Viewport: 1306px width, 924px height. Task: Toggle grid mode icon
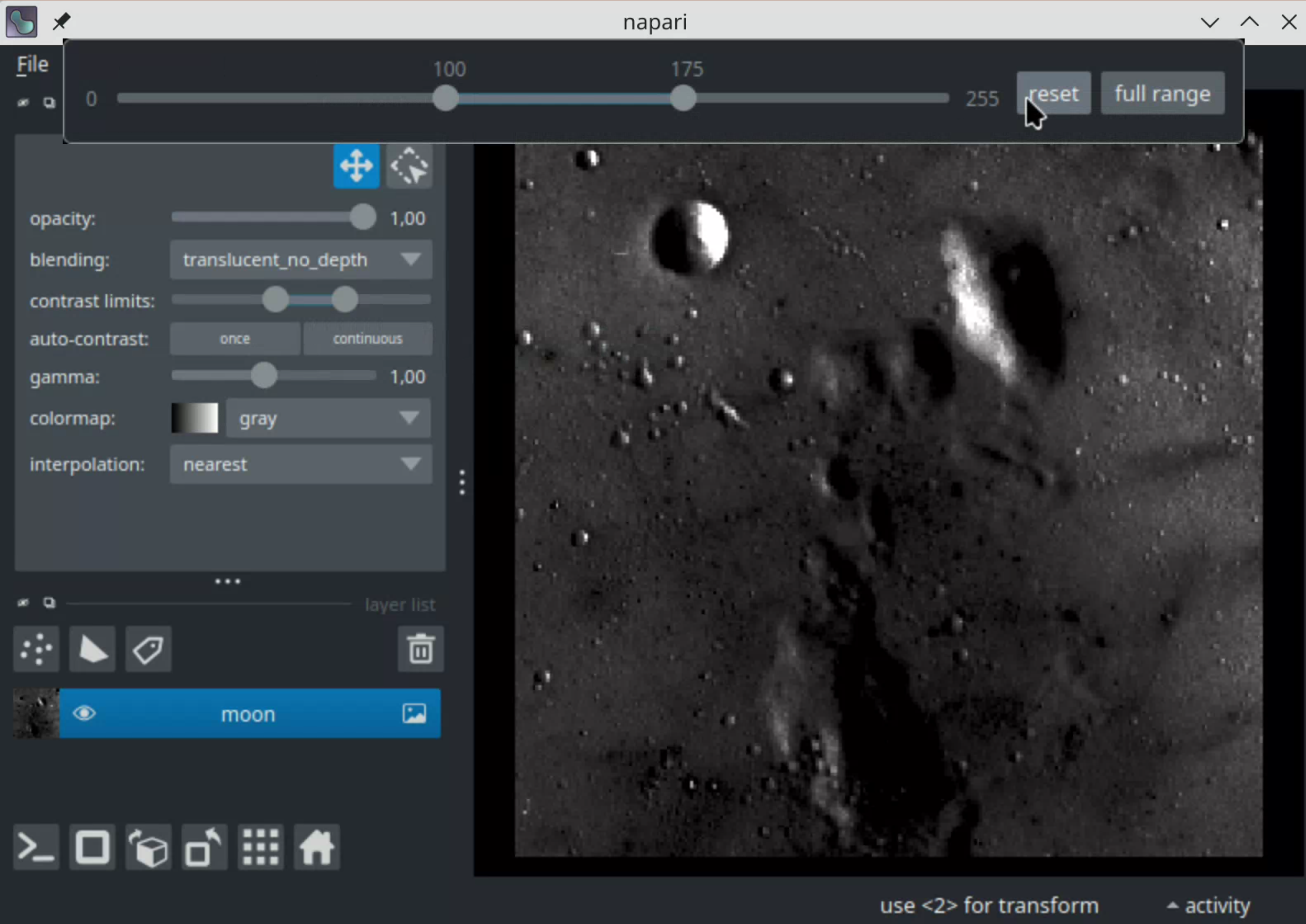pyautogui.click(x=260, y=847)
